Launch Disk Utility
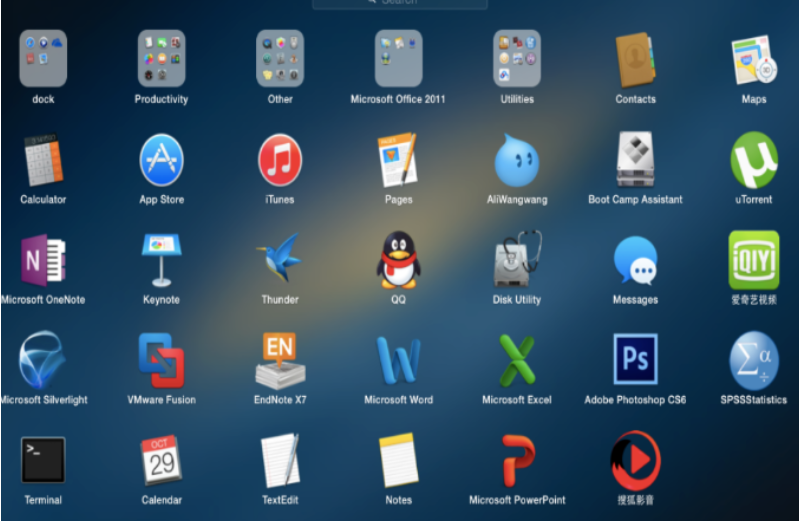Image resolution: width=799 pixels, height=521 pixels. [517, 260]
